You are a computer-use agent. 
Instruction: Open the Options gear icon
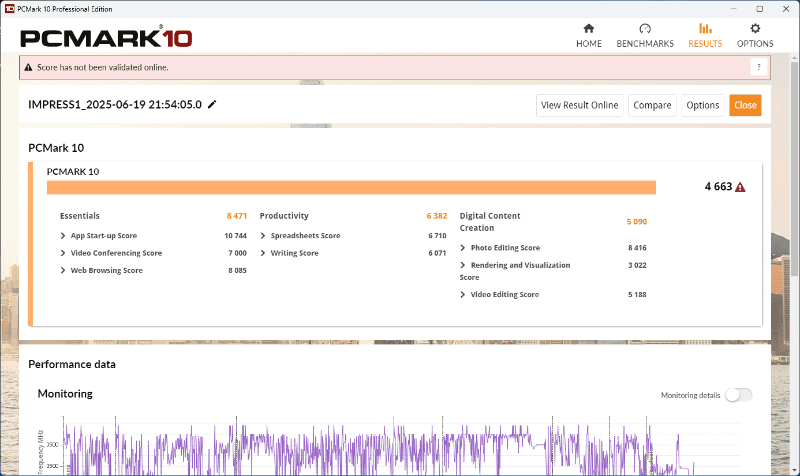[x=755, y=29]
